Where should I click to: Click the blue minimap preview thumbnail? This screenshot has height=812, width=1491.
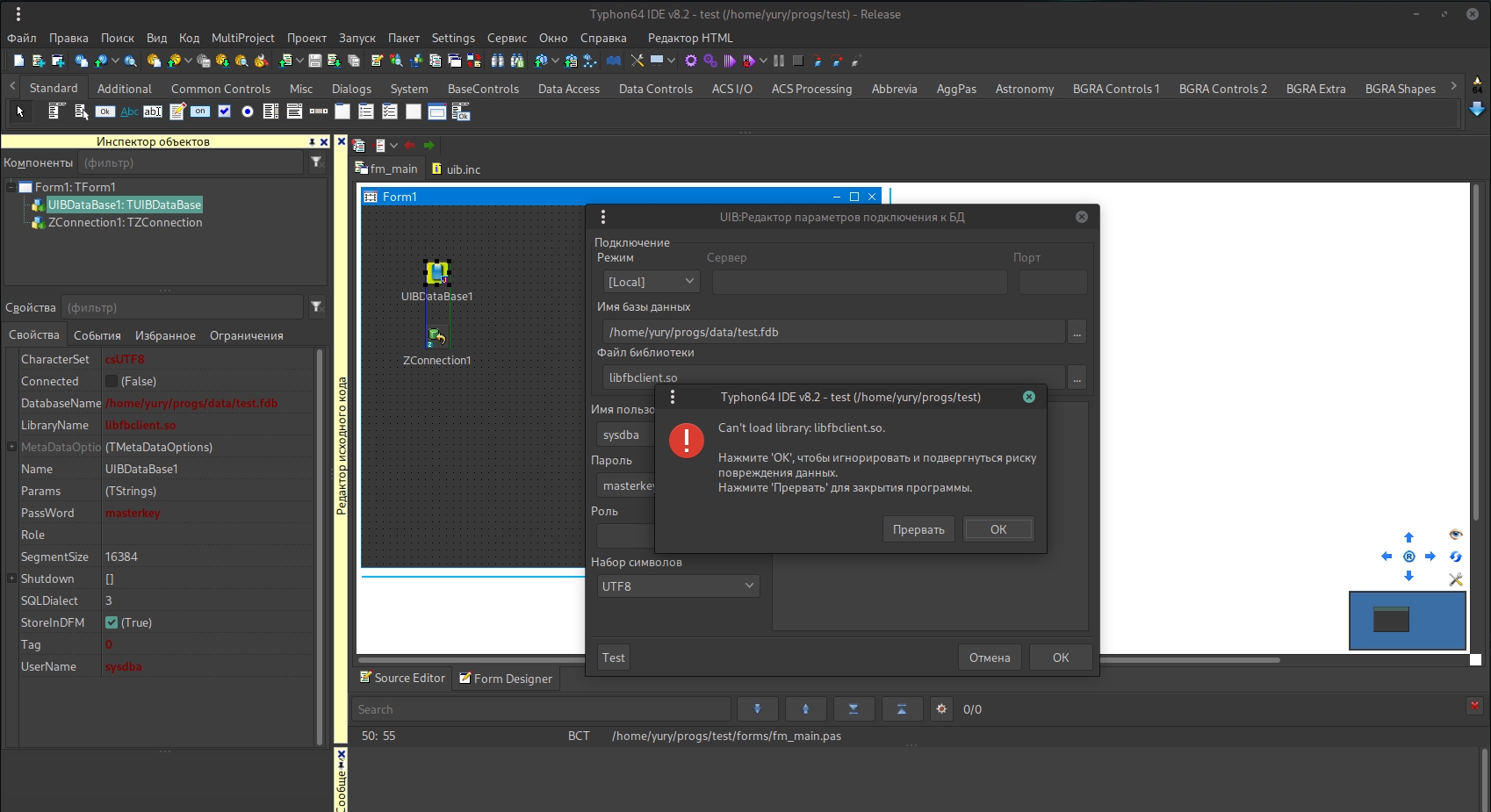pyautogui.click(x=1408, y=621)
